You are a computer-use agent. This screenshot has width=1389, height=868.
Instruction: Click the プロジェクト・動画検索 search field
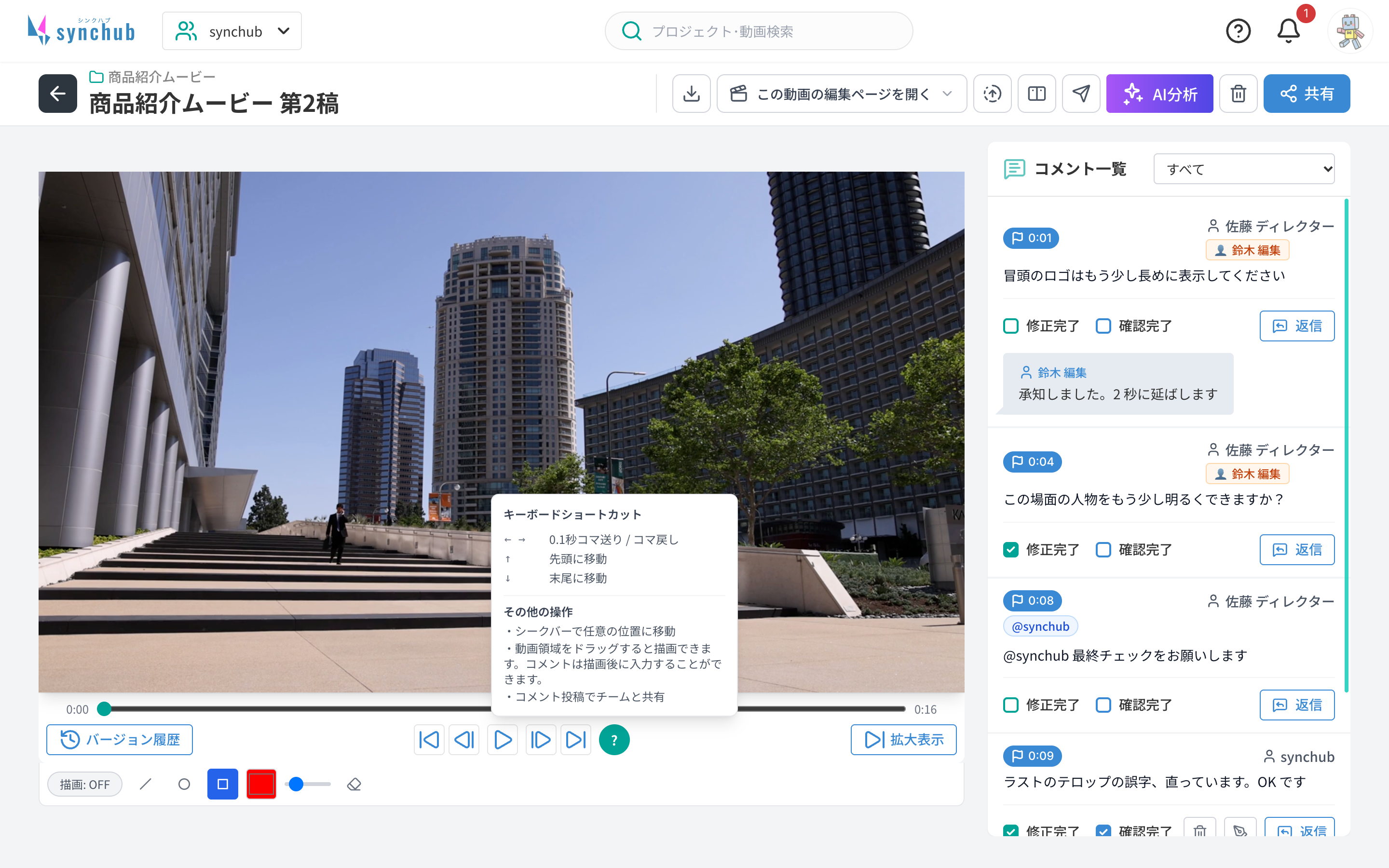click(x=759, y=31)
